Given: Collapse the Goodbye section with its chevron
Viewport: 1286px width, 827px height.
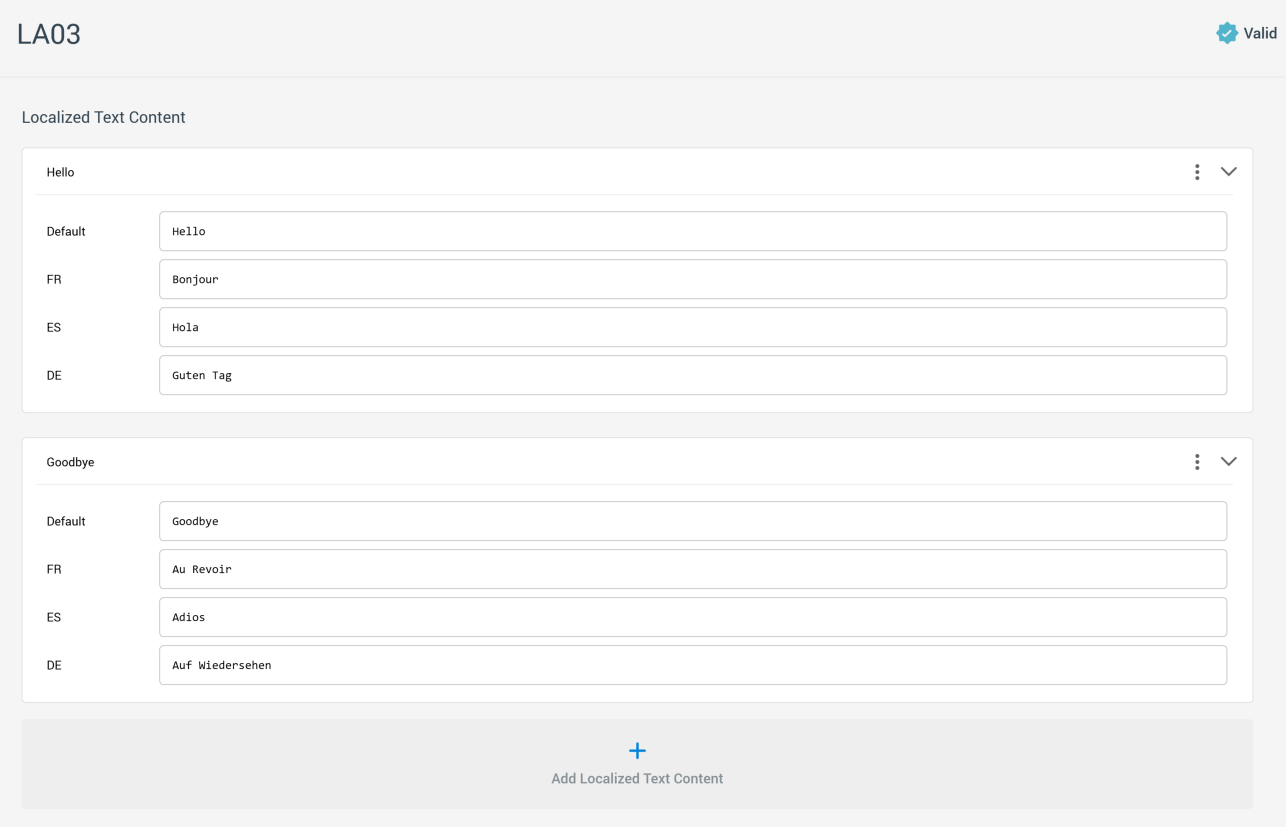Looking at the screenshot, I should click(x=1229, y=462).
